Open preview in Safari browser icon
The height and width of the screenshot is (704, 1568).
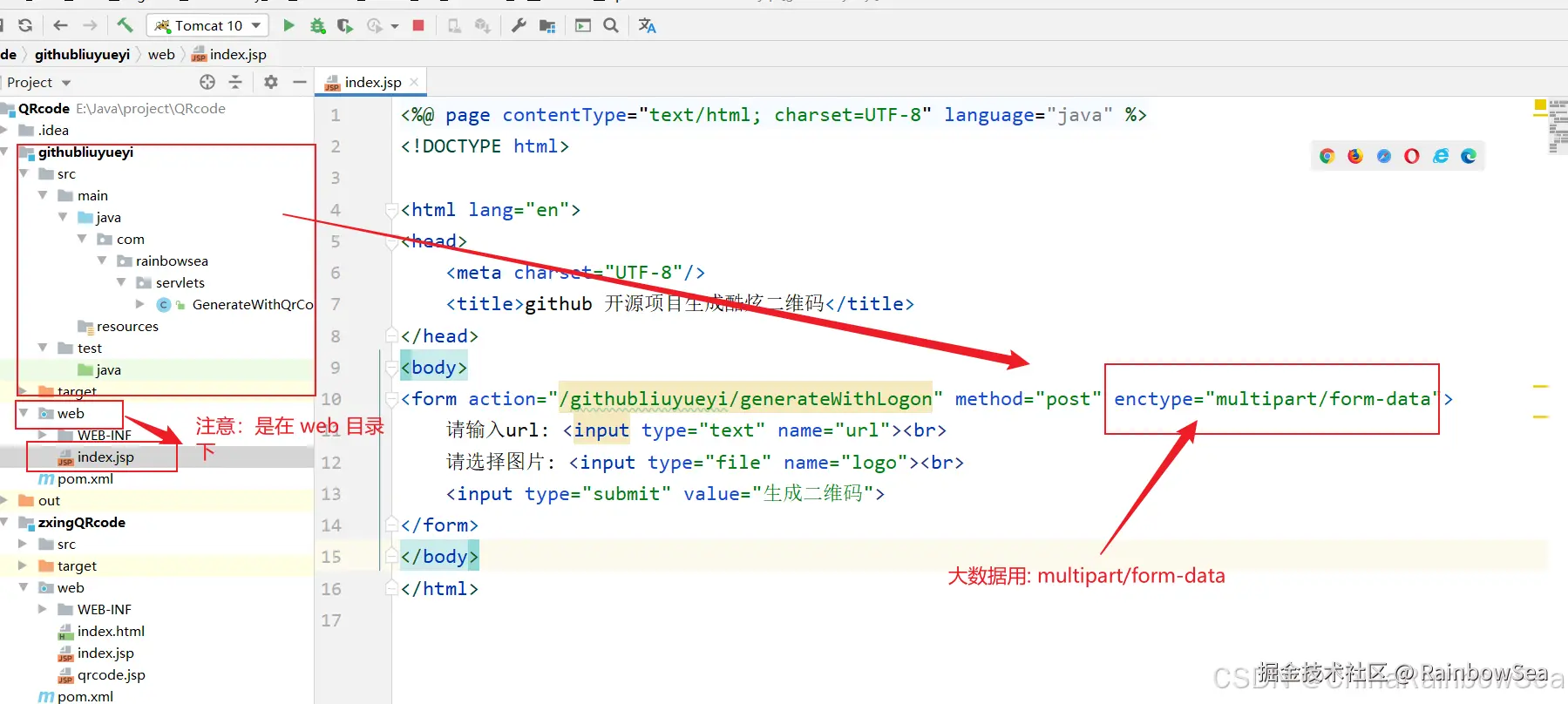(x=1384, y=156)
